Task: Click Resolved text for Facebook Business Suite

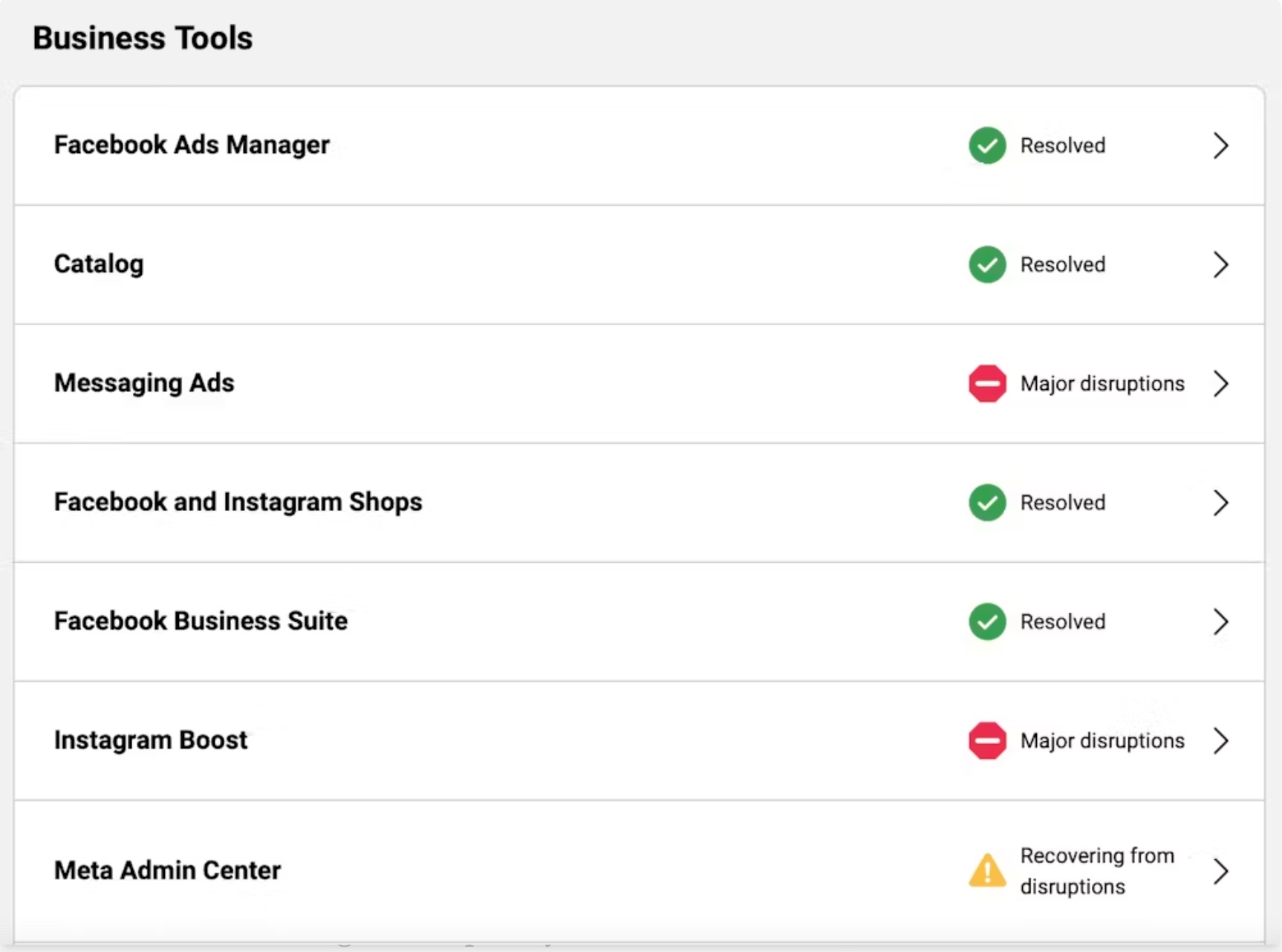Action: [1063, 622]
